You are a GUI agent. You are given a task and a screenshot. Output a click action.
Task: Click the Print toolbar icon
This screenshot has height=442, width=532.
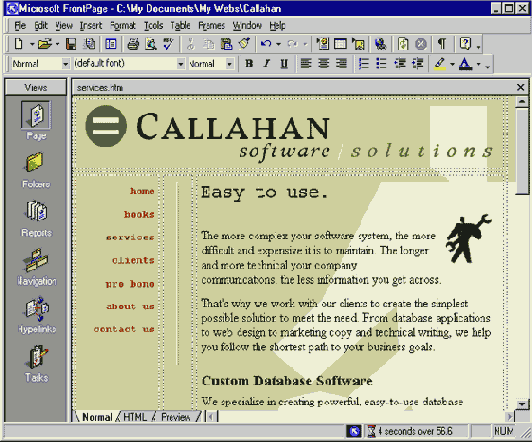click(133, 44)
